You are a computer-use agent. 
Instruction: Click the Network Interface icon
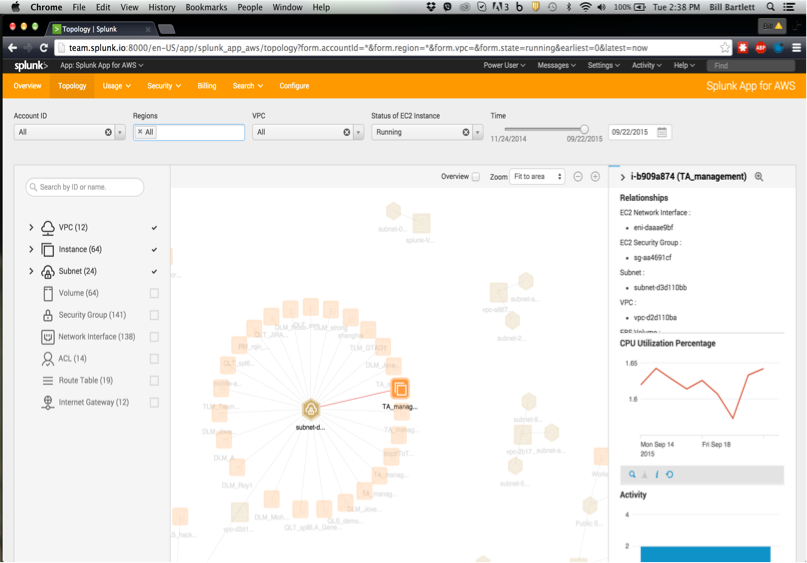pos(47,337)
